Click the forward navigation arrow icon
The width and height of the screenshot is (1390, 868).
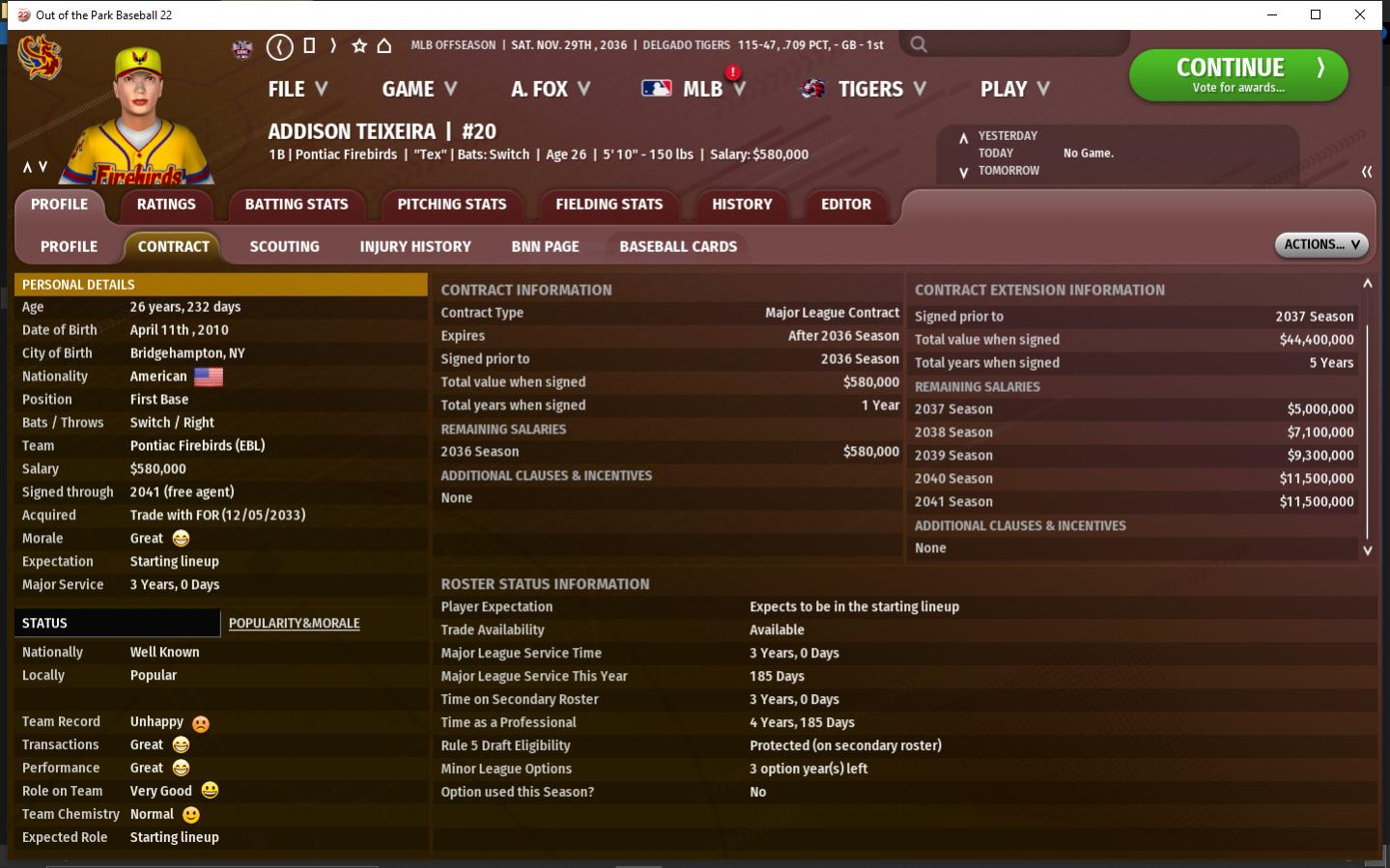click(x=333, y=45)
